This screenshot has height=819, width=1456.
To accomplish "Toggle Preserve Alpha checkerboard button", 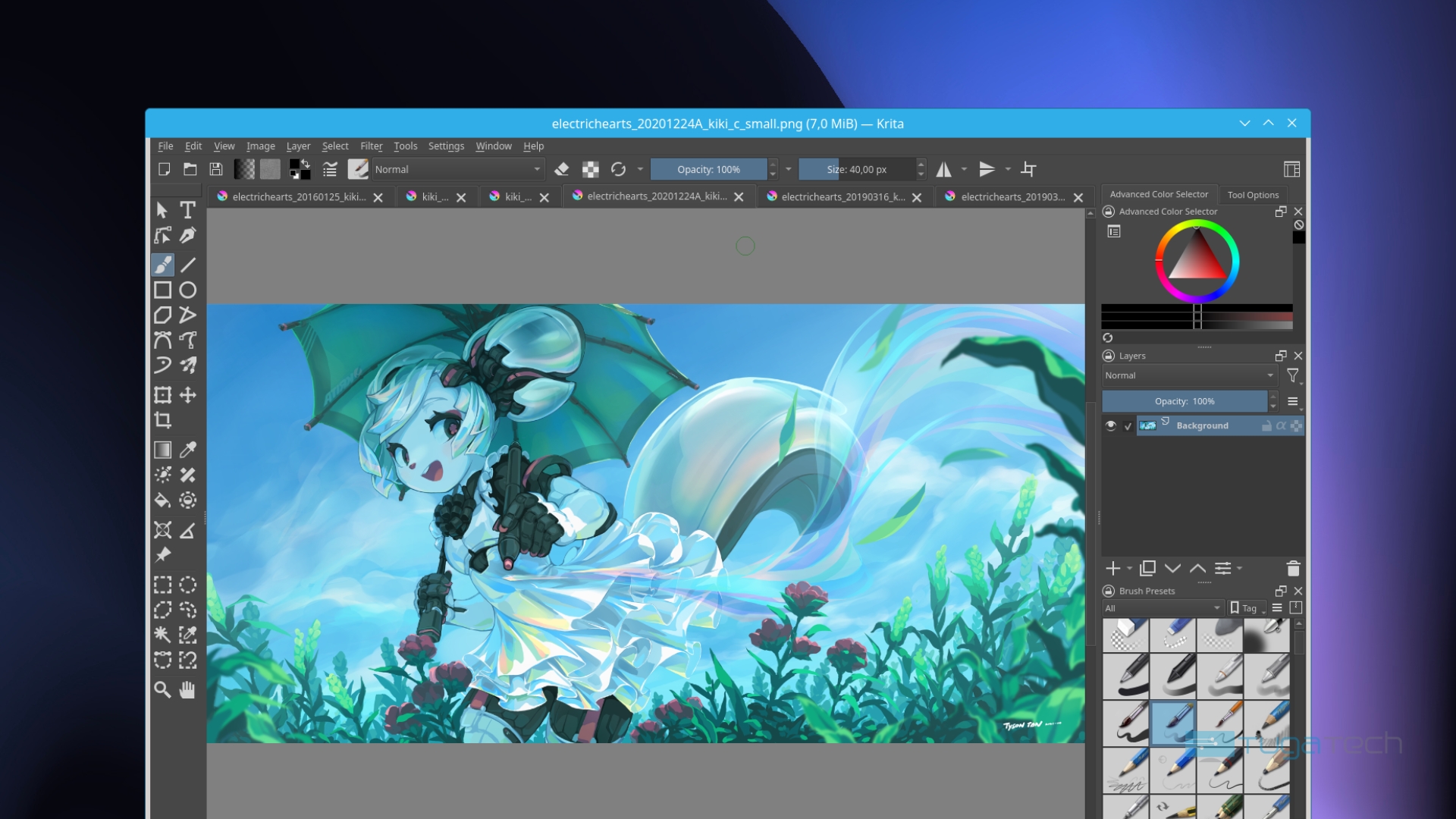I will click(x=591, y=169).
